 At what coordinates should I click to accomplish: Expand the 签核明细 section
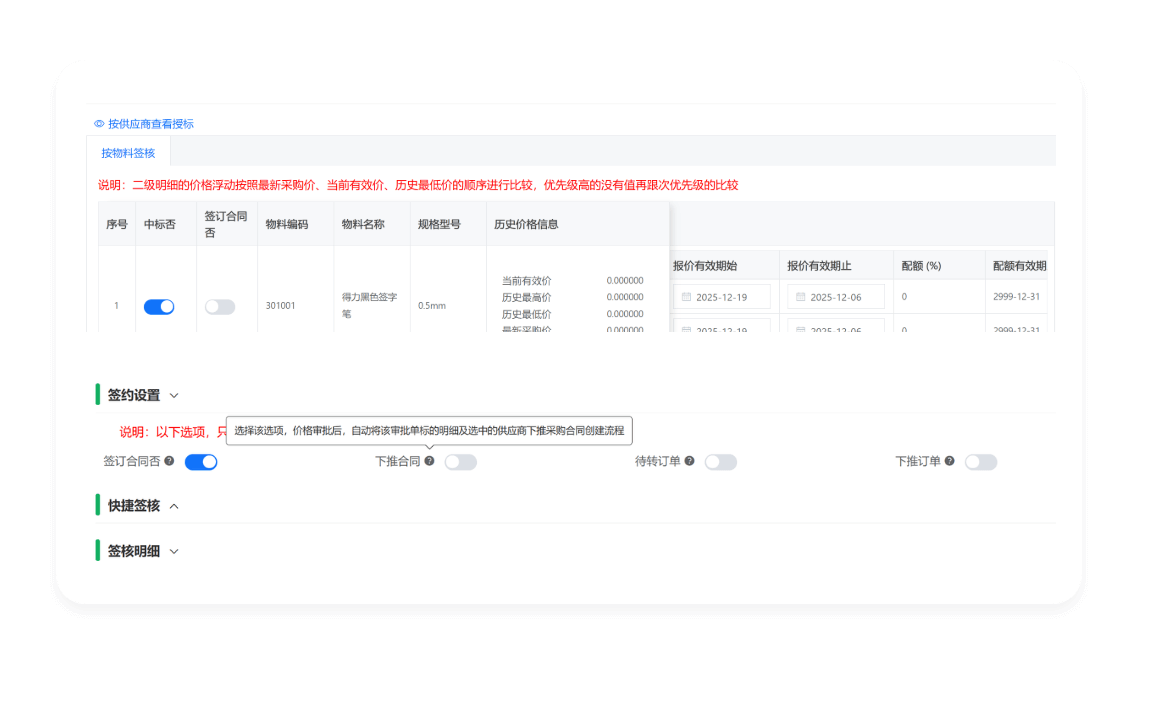point(175,551)
